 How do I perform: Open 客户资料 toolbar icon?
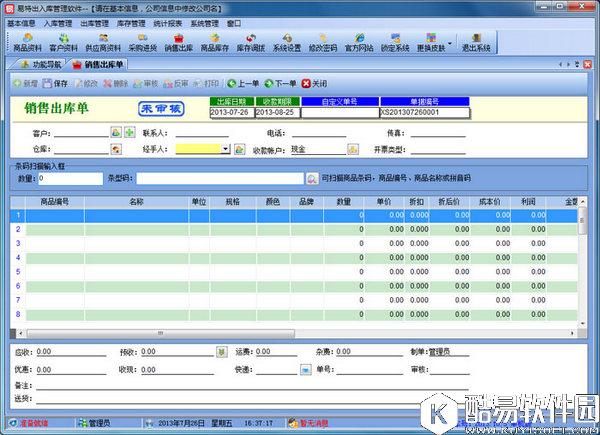(64, 43)
